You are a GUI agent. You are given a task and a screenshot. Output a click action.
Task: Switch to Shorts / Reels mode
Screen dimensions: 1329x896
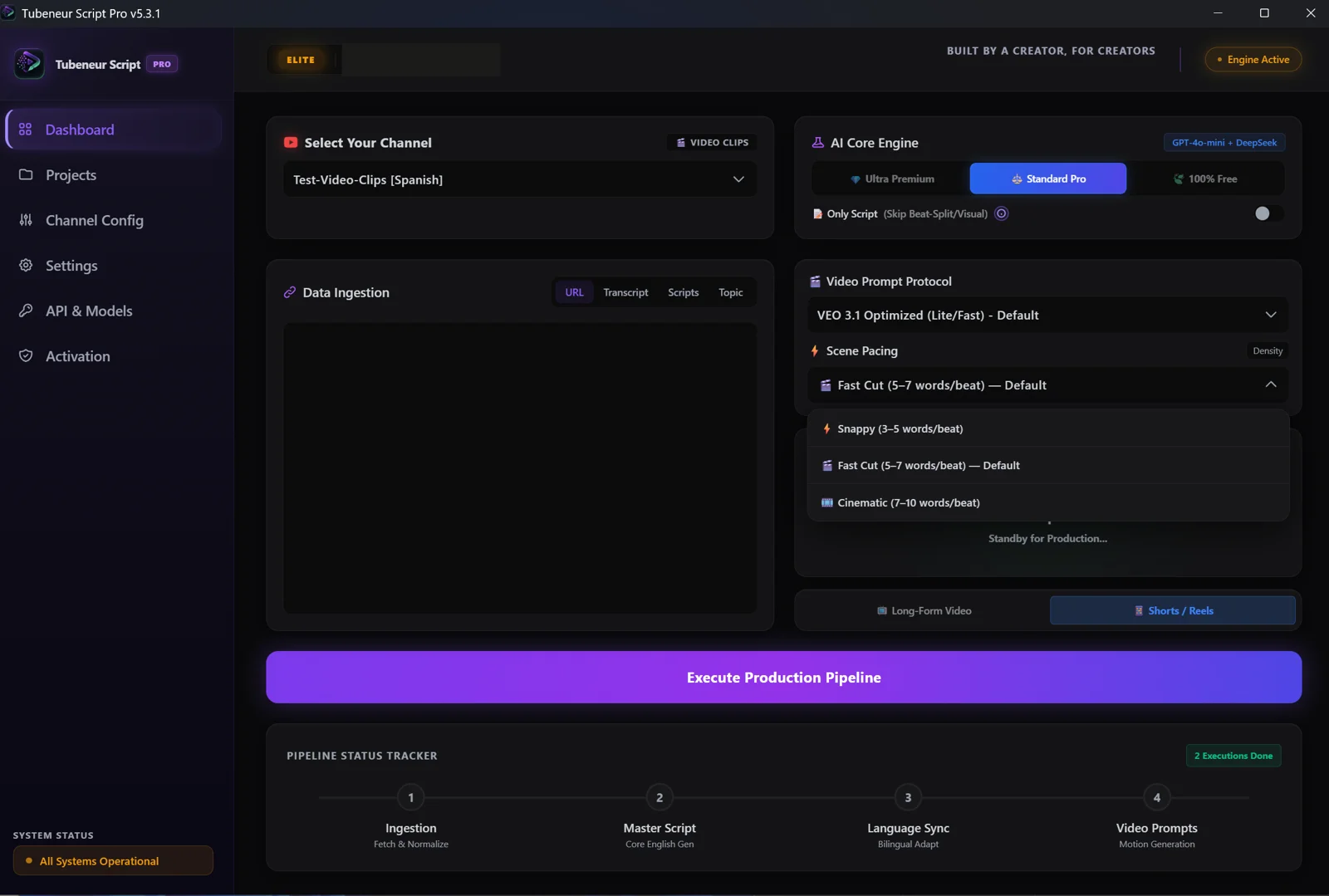(1173, 611)
